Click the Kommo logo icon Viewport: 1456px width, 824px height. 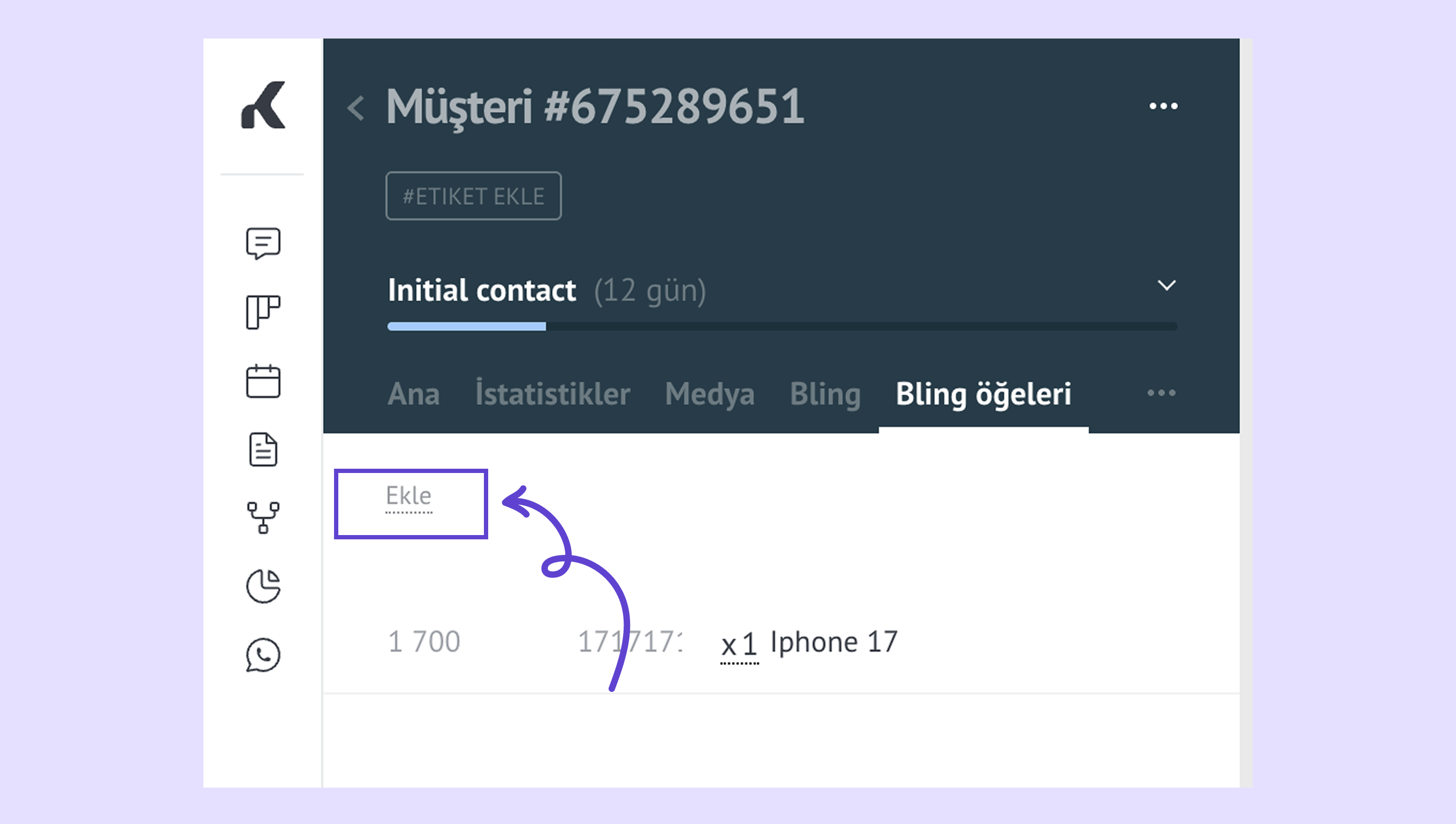[x=263, y=105]
